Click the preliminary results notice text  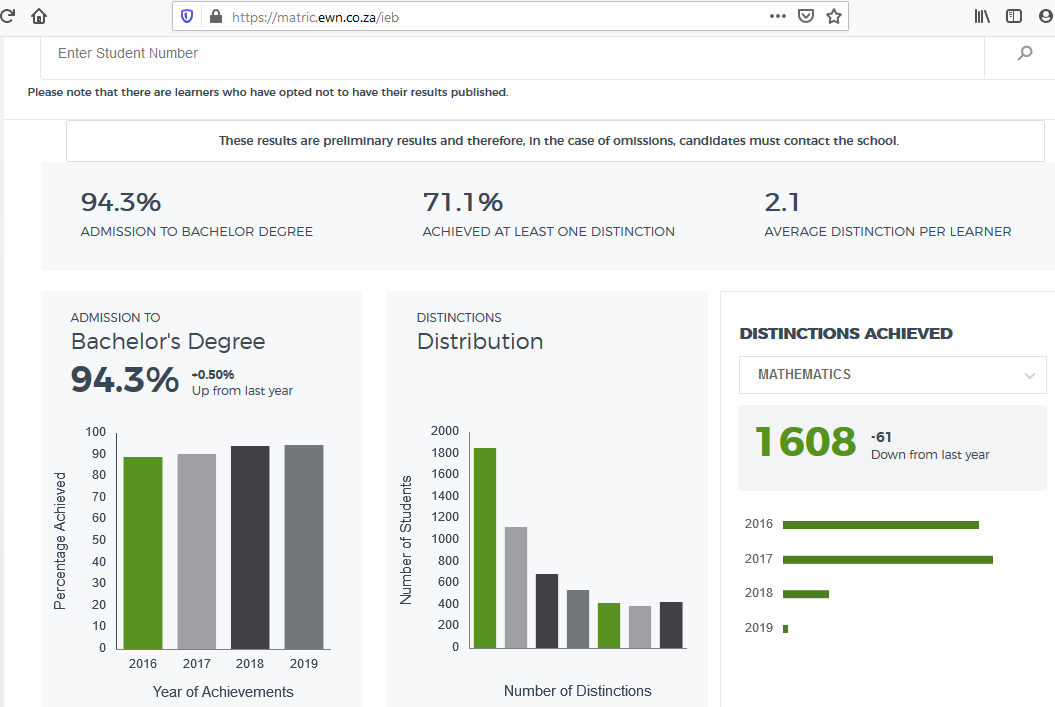(x=558, y=141)
